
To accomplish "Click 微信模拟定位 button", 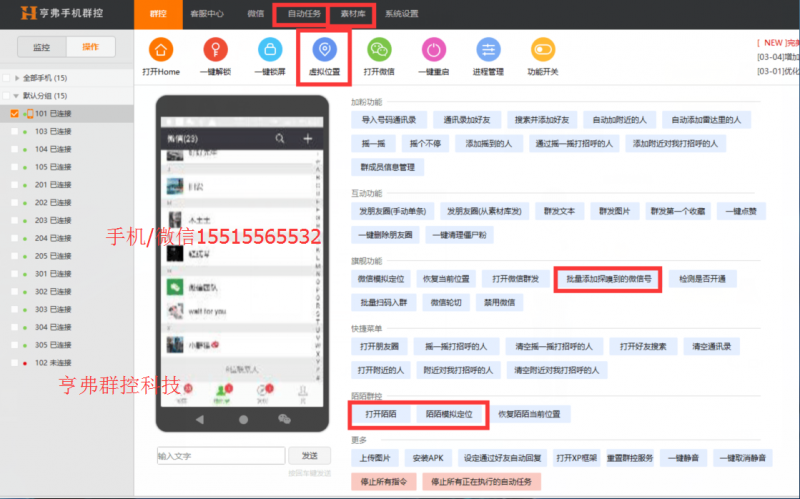I will pyautogui.click(x=381, y=279).
